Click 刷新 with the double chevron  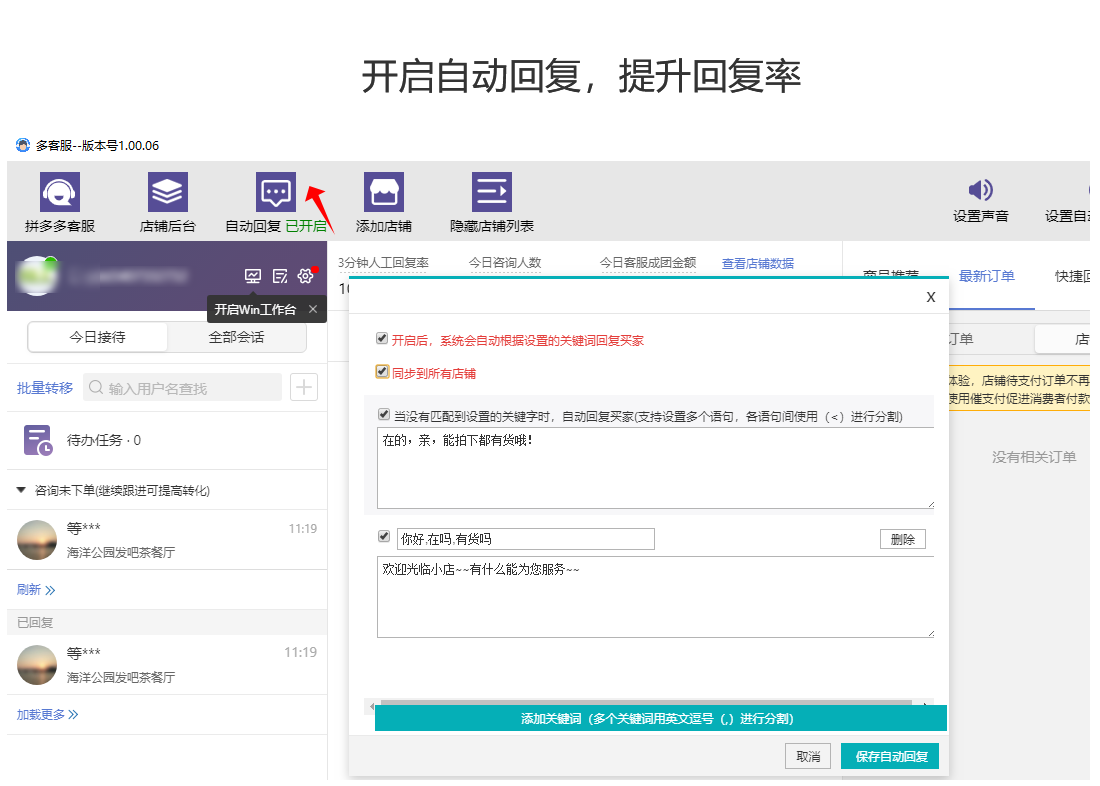click(x=36, y=590)
